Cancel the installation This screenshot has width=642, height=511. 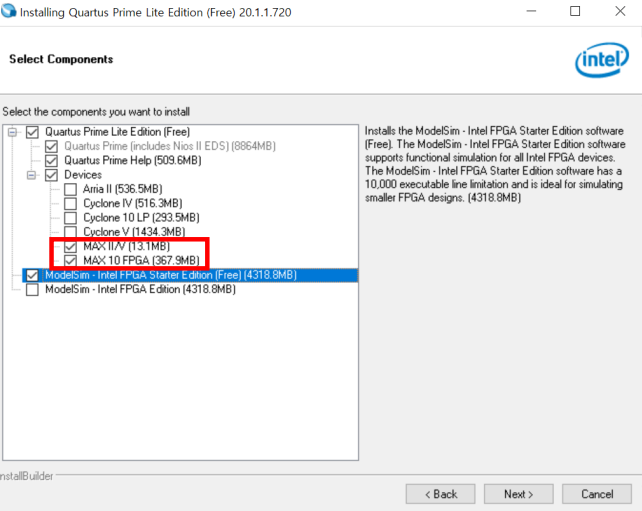click(597, 494)
